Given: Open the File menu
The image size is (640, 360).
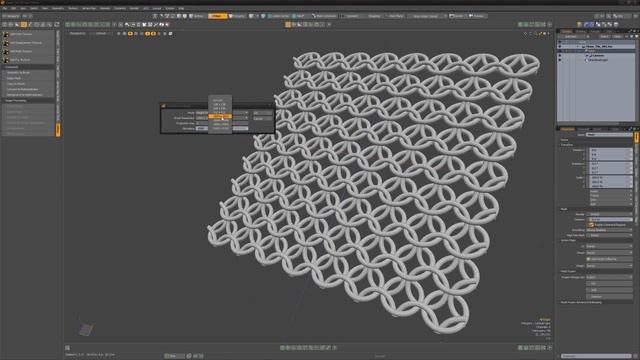Looking at the screenshot, I should click(4, 8).
